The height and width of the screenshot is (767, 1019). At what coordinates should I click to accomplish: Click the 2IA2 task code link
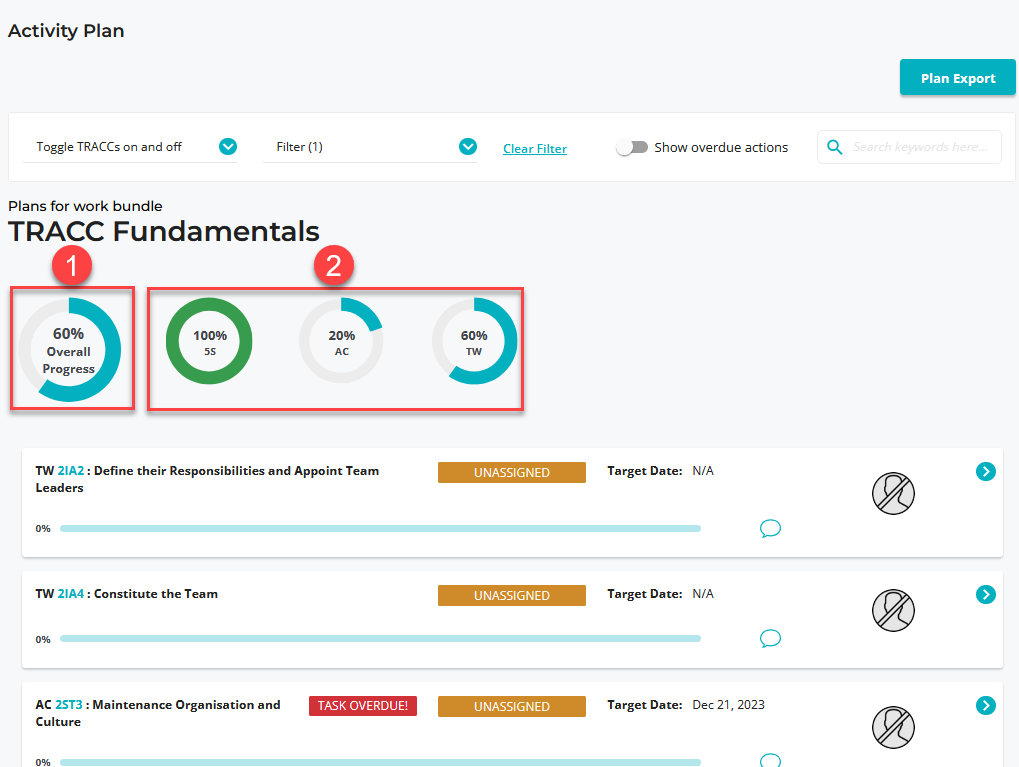point(70,471)
